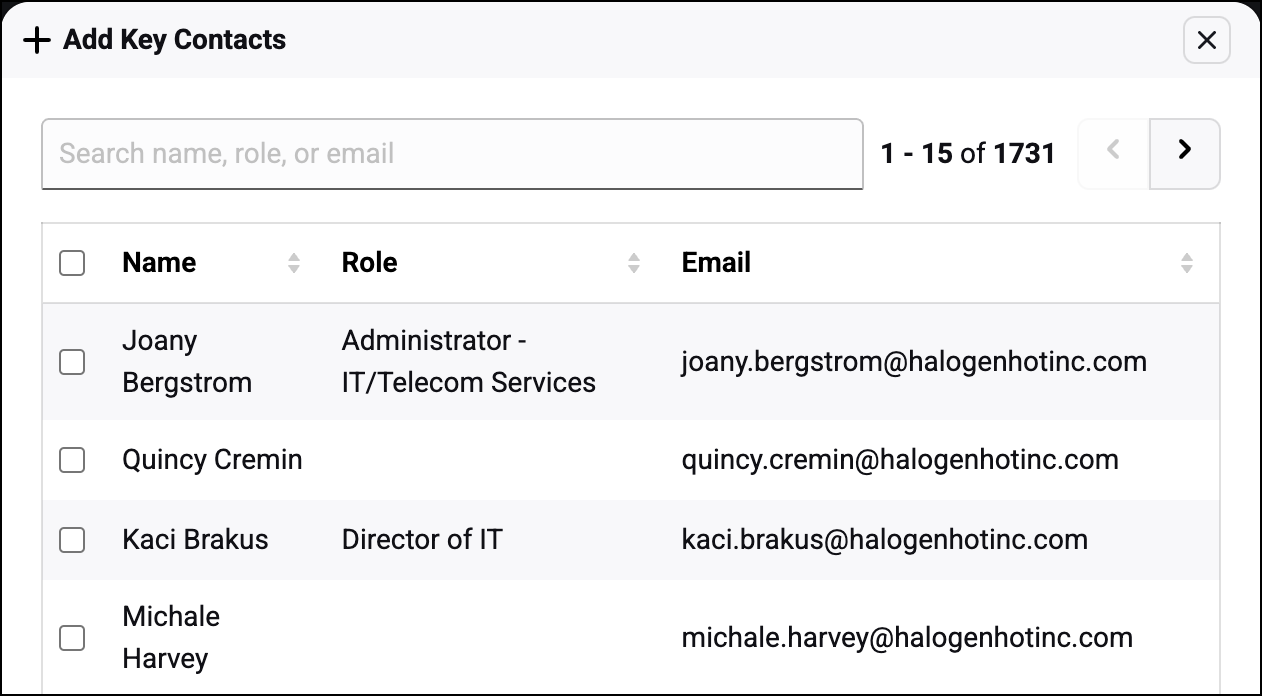
Task: Click the name Quincy Cremin
Action: pyautogui.click(x=212, y=460)
